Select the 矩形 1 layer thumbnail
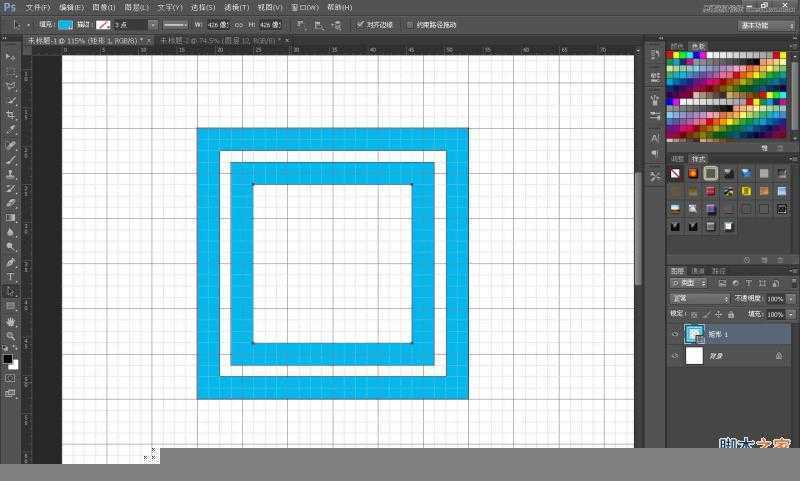The image size is (800, 481). pos(694,335)
